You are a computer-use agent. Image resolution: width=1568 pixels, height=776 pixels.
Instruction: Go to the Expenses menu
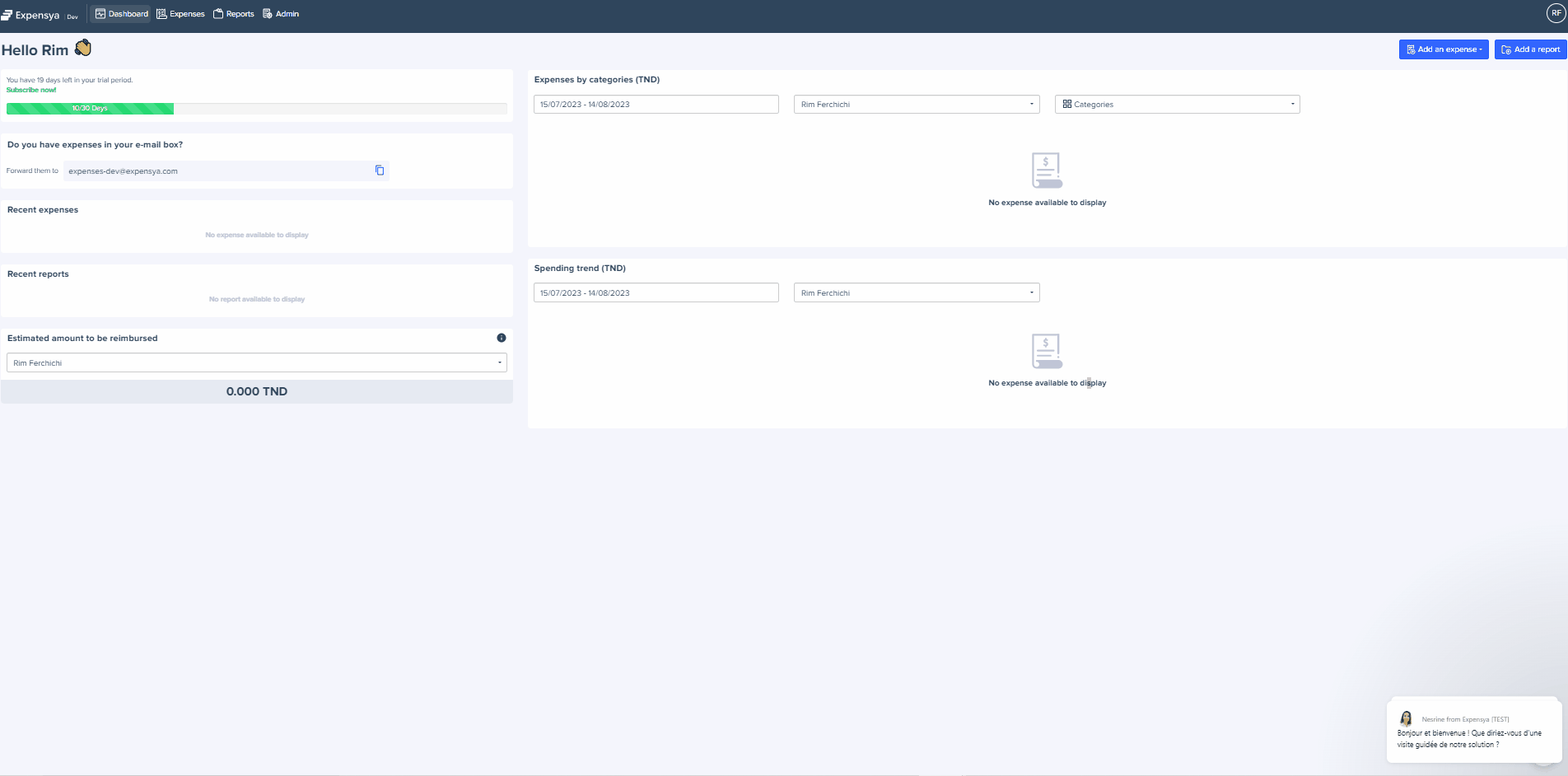(x=180, y=14)
